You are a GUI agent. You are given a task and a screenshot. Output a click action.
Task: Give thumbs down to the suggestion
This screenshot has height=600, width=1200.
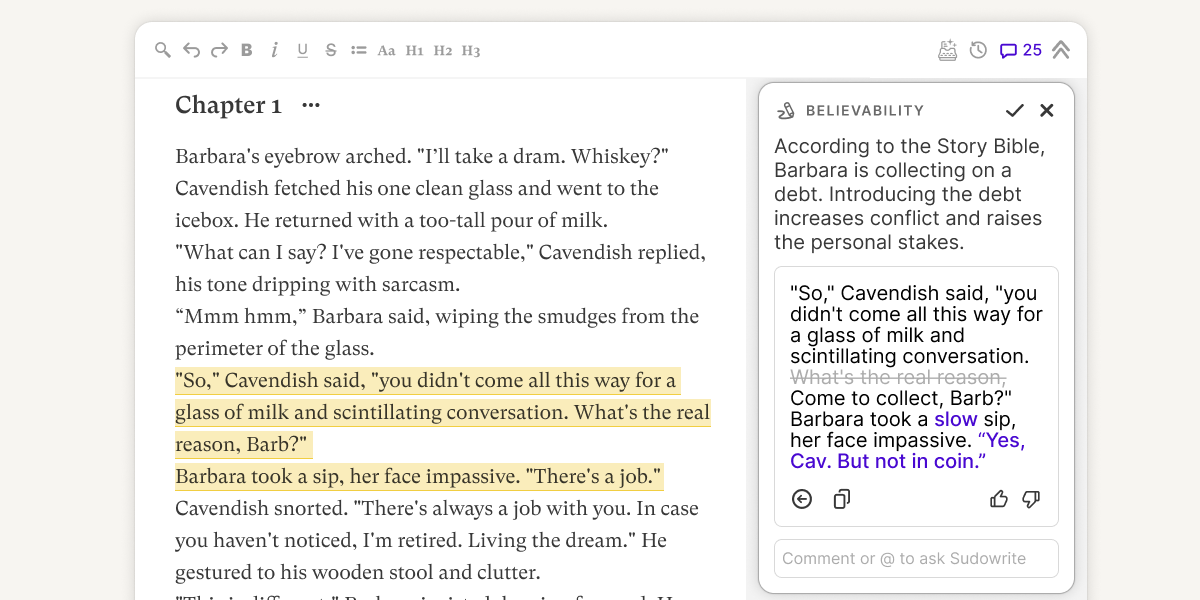[x=1031, y=498]
